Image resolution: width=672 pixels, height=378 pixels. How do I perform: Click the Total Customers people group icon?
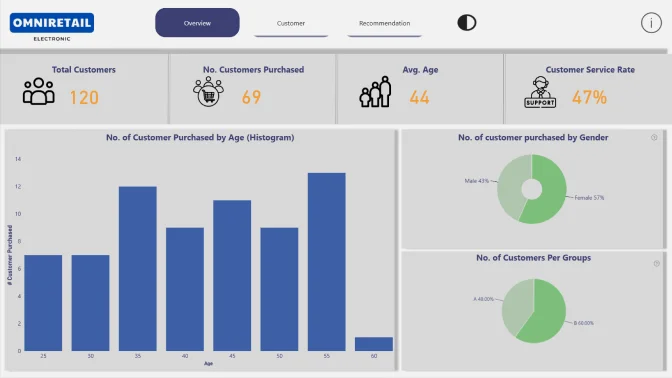pyautogui.click(x=39, y=91)
